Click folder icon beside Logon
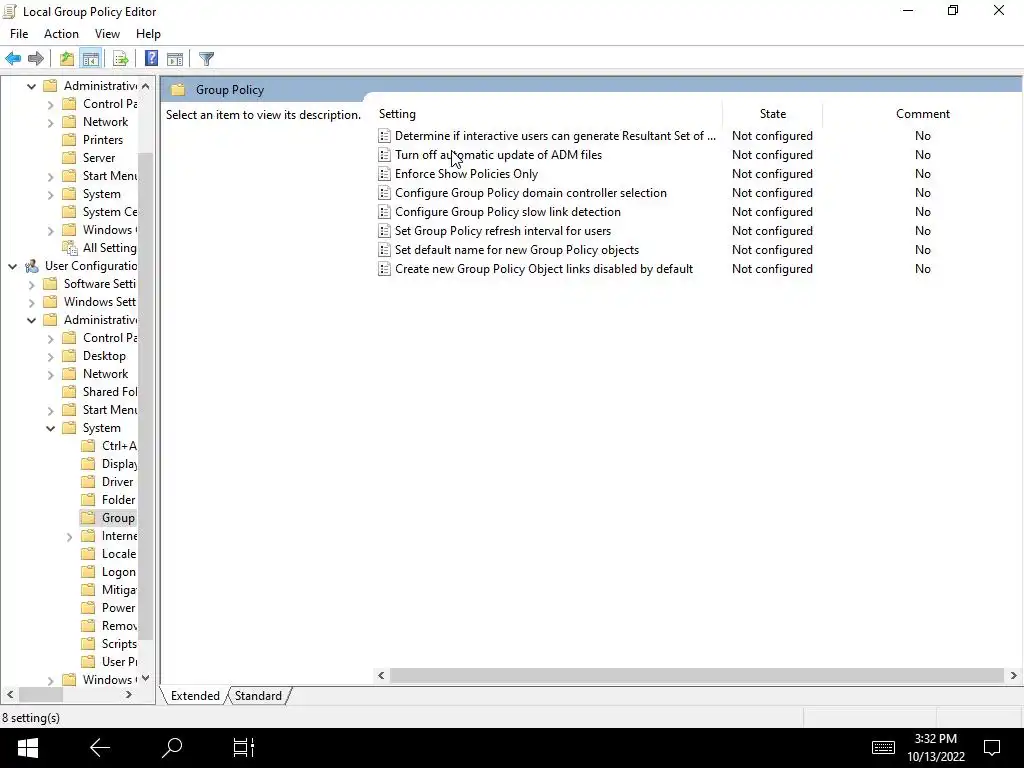 pos(88,572)
